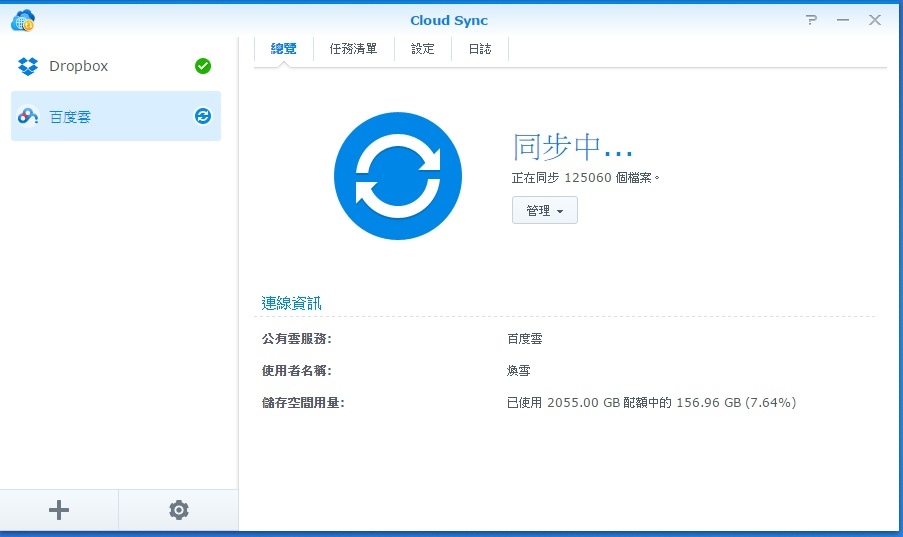The width and height of the screenshot is (903, 537).
Task: Click 百度雲 syncing status icon
Action: [203, 116]
